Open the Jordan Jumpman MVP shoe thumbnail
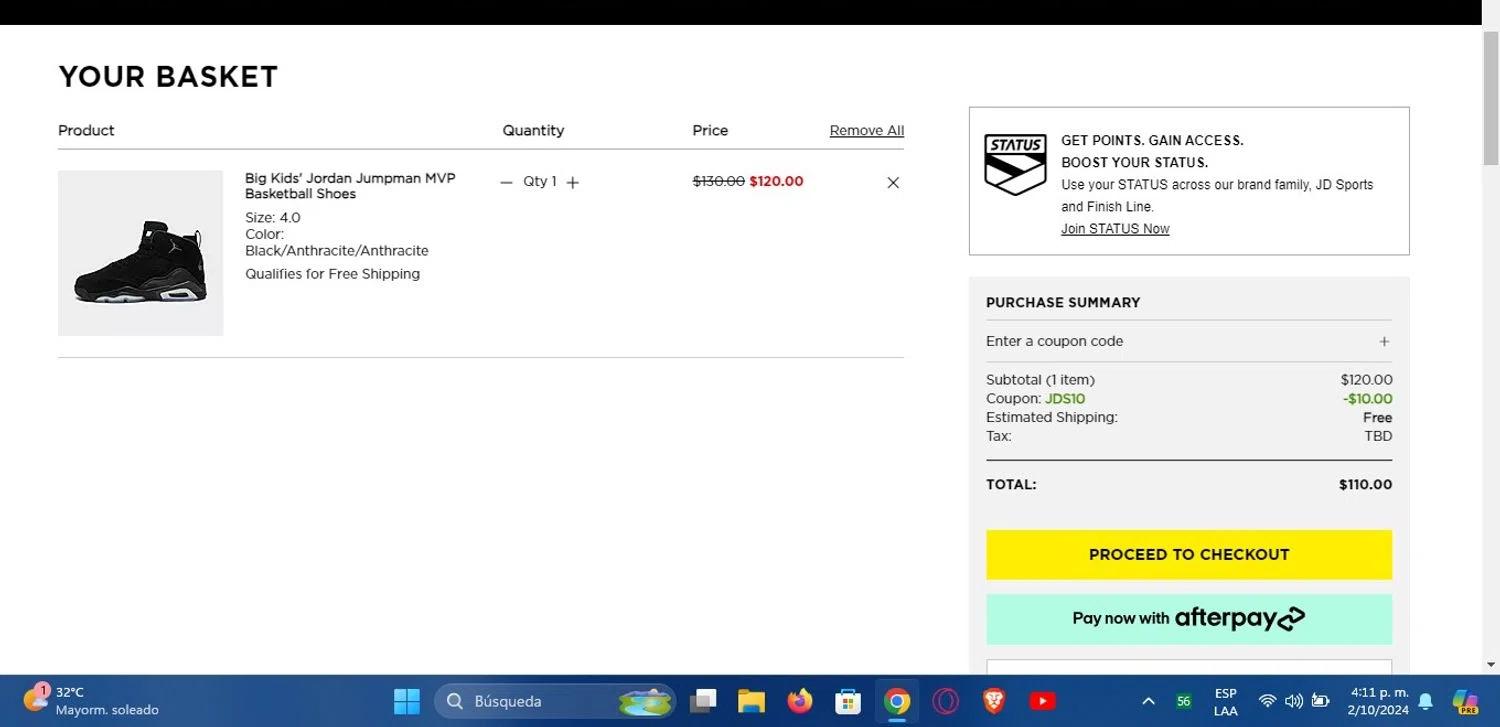 pyautogui.click(x=140, y=253)
